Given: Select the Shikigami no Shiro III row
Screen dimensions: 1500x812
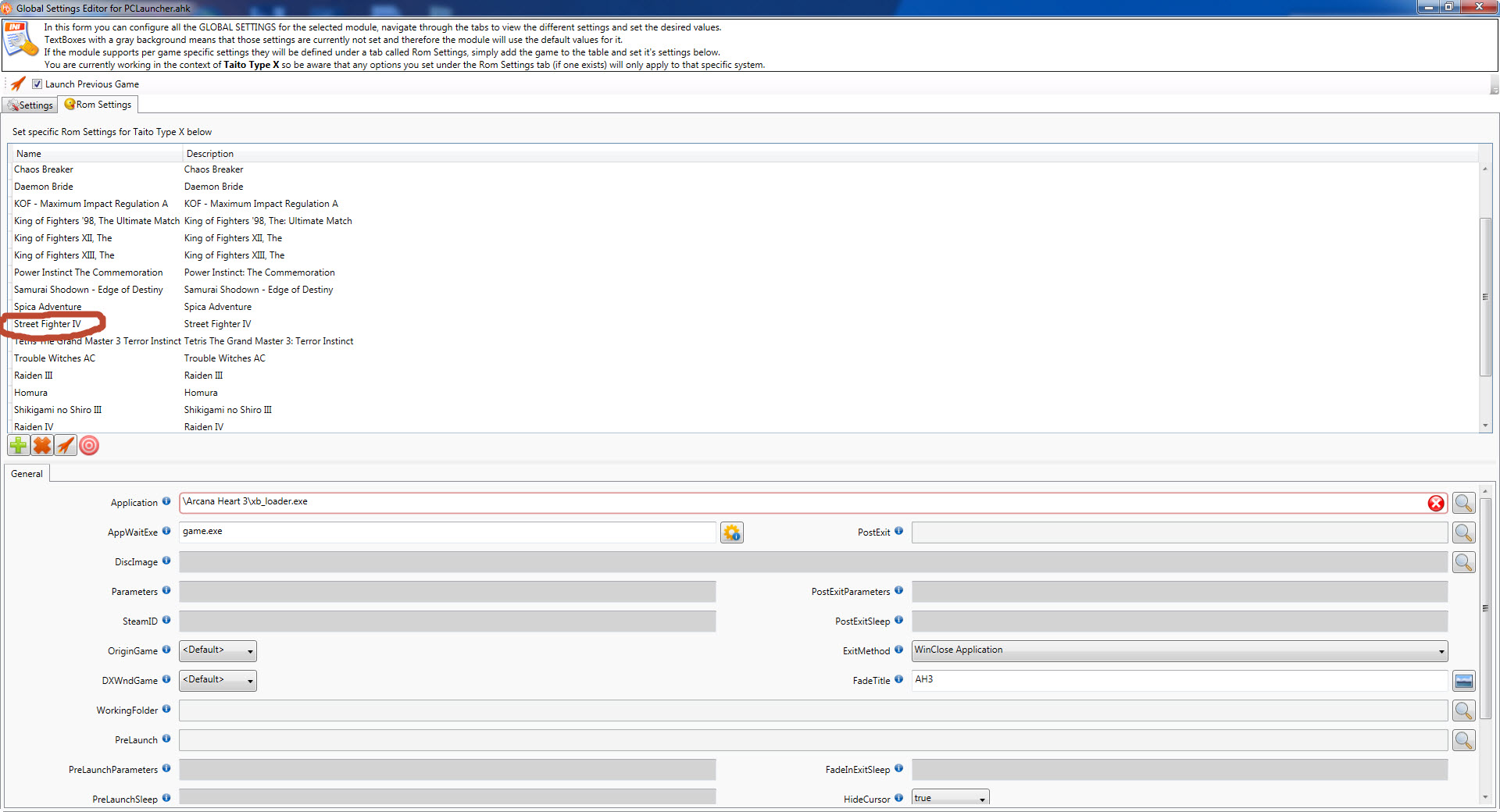Looking at the screenshot, I should click(744, 410).
